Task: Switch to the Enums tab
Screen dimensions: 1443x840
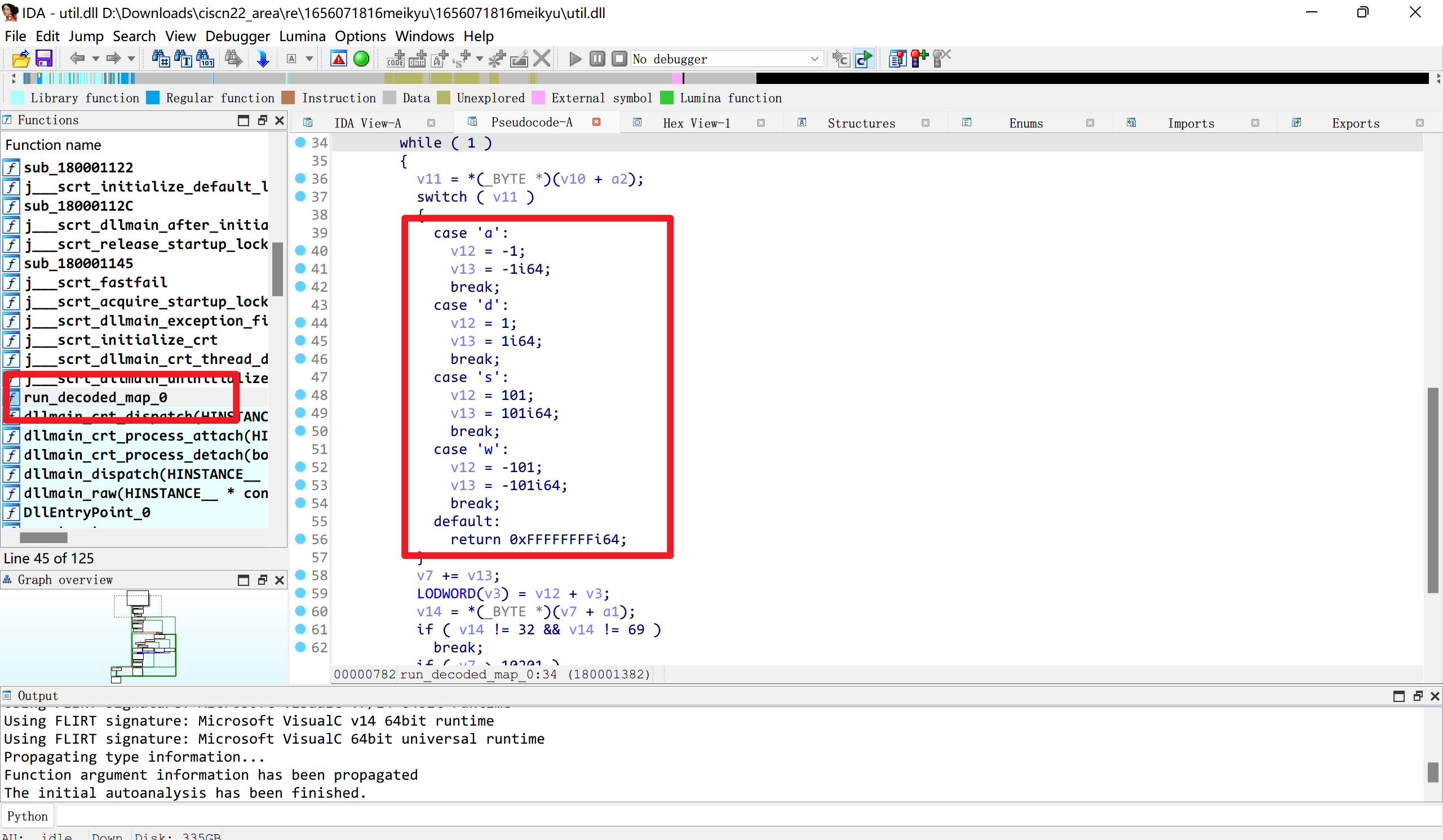Action: [x=1025, y=123]
